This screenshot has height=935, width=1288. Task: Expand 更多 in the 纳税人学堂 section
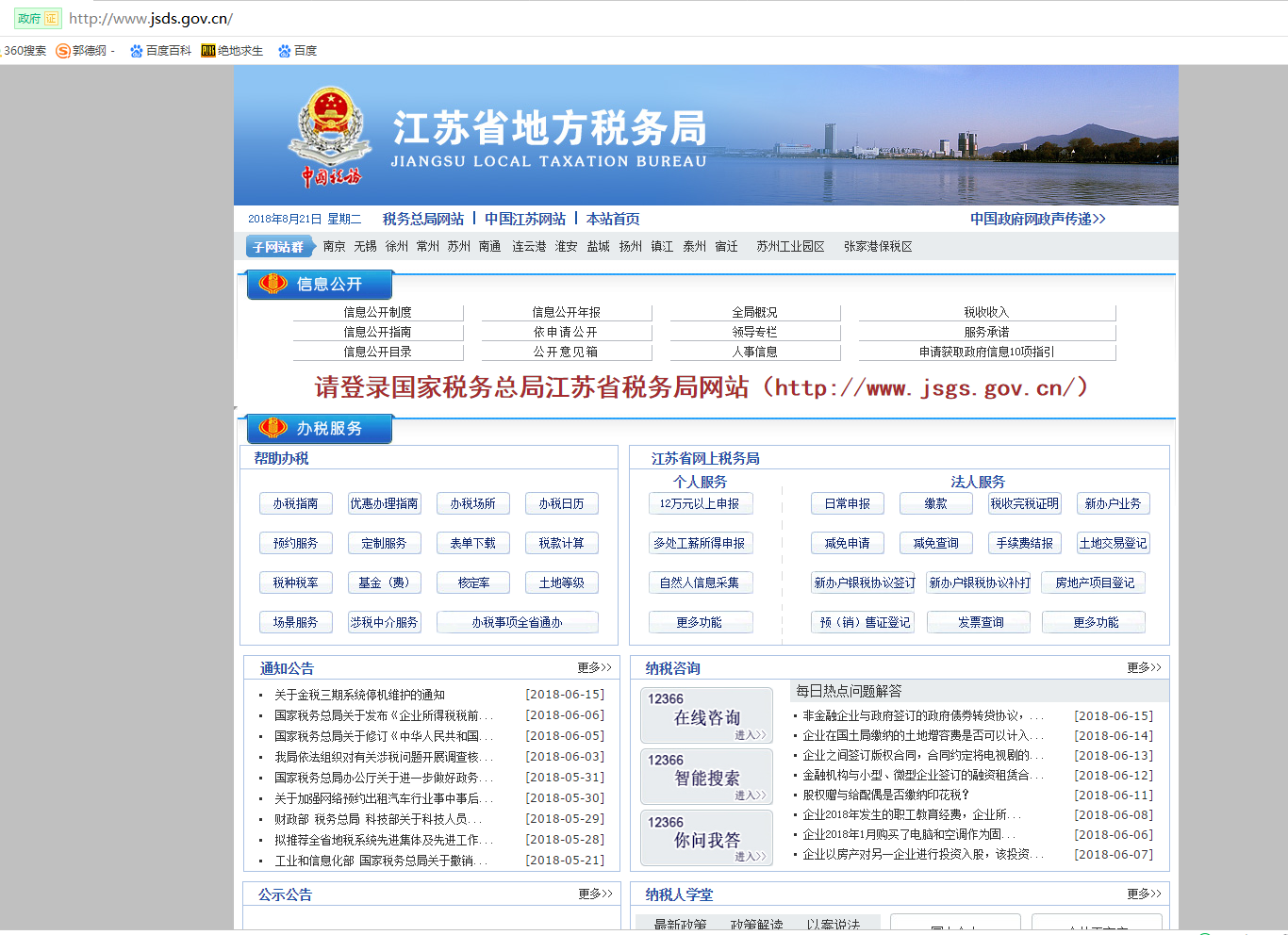[x=1144, y=894]
